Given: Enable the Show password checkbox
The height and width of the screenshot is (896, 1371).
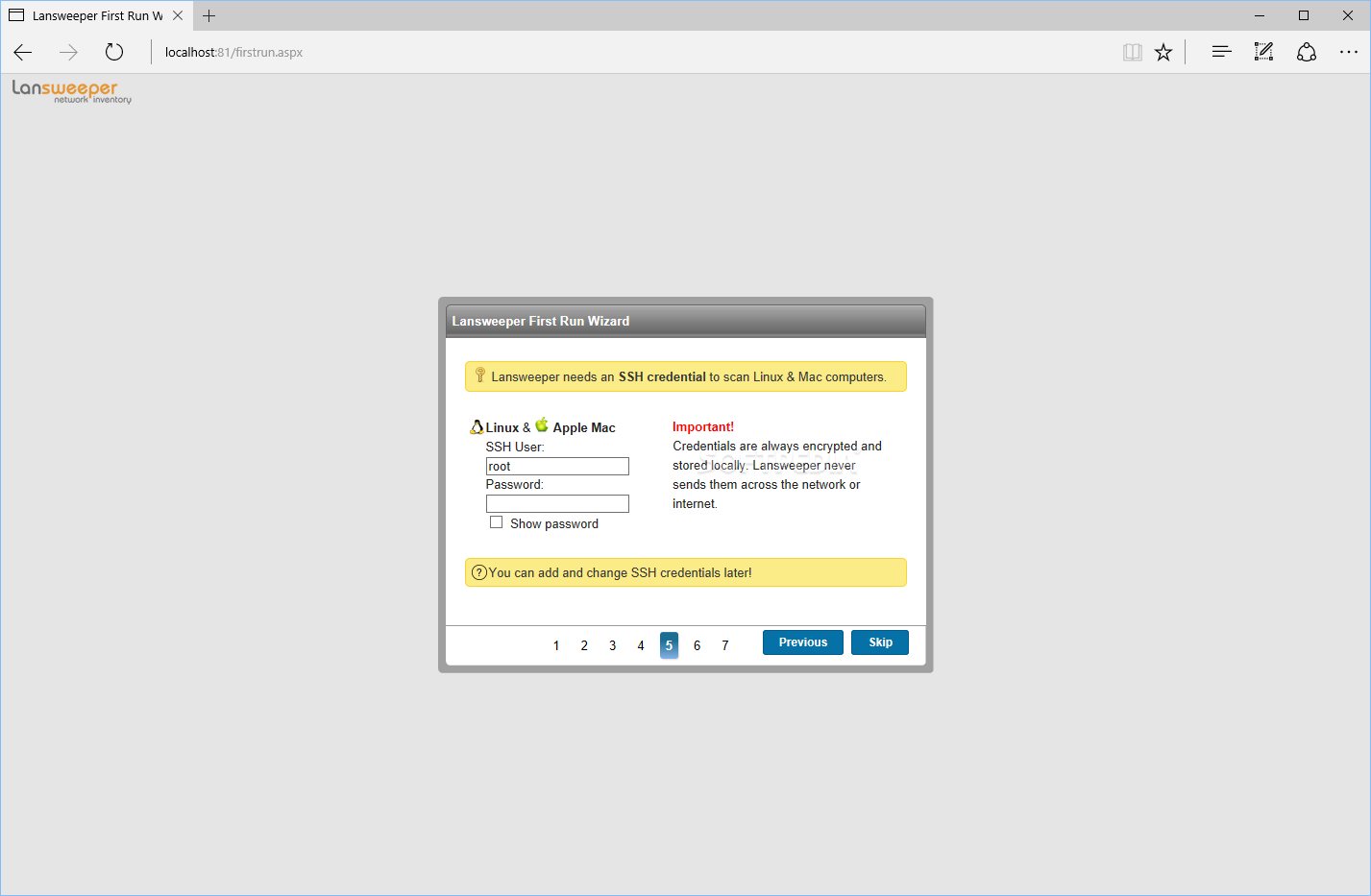Looking at the screenshot, I should [496, 522].
